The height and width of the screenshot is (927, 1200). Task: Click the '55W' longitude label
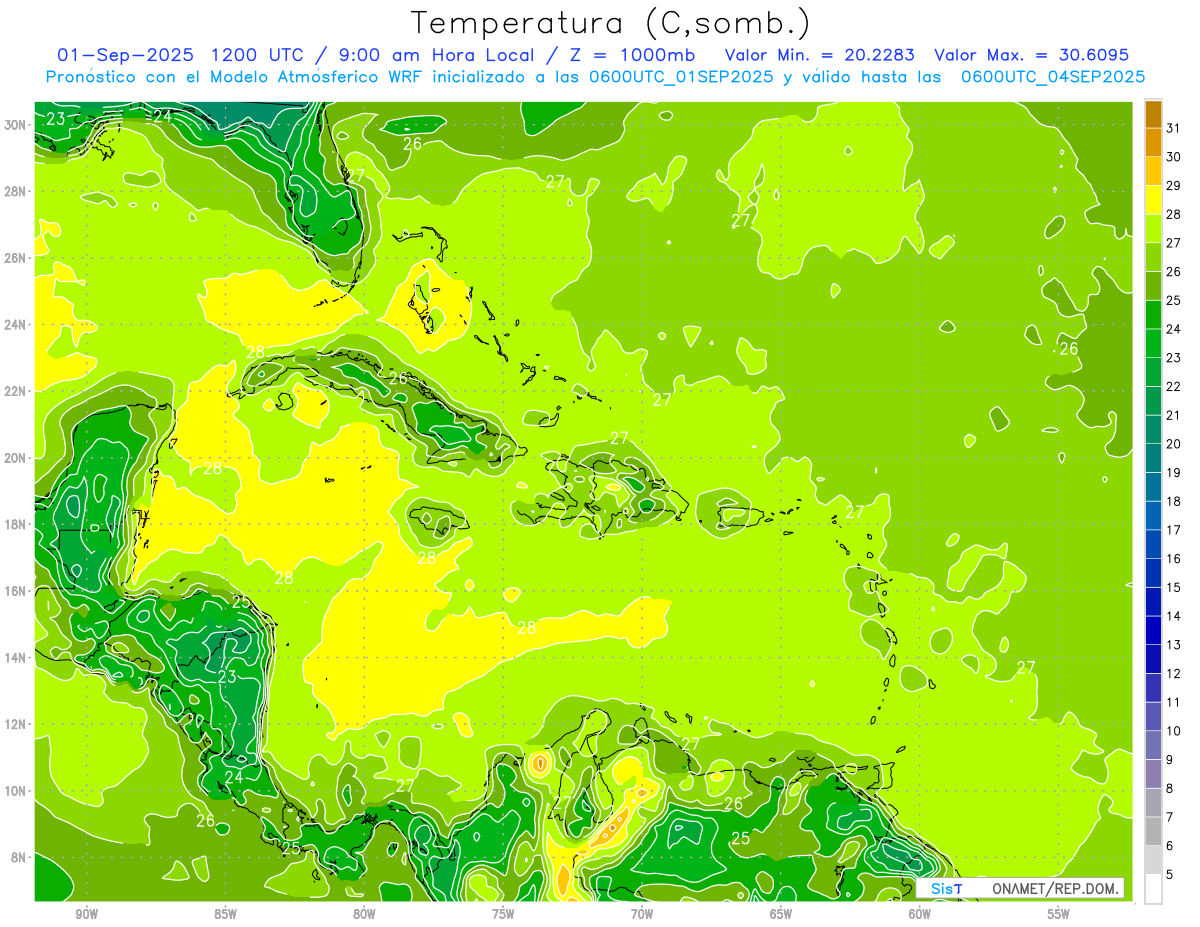coord(1058,914)
